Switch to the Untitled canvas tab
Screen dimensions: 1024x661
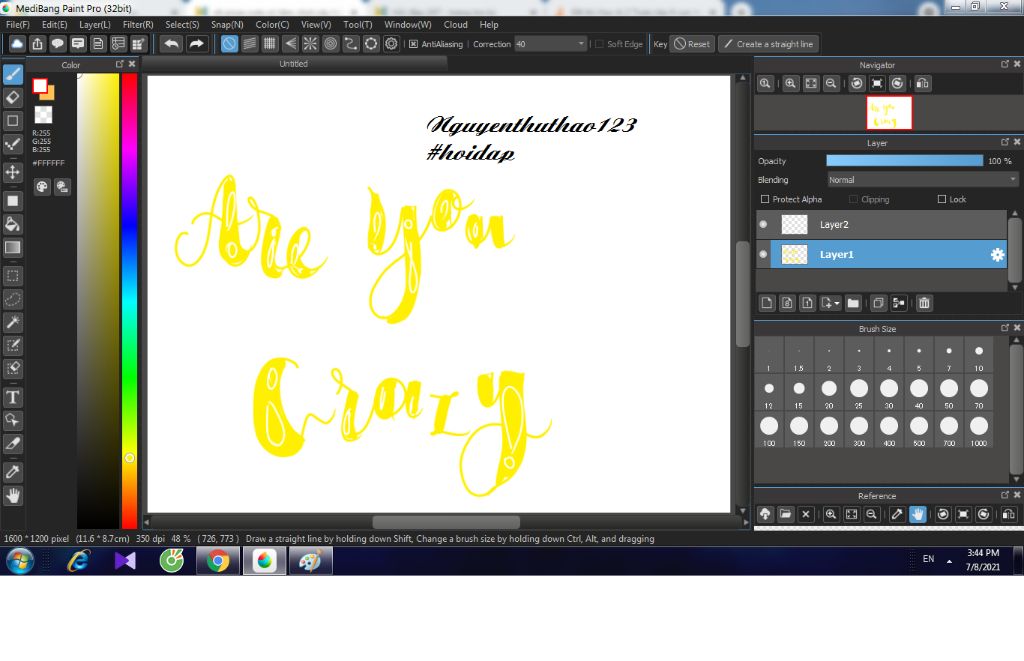pos(294,64)
